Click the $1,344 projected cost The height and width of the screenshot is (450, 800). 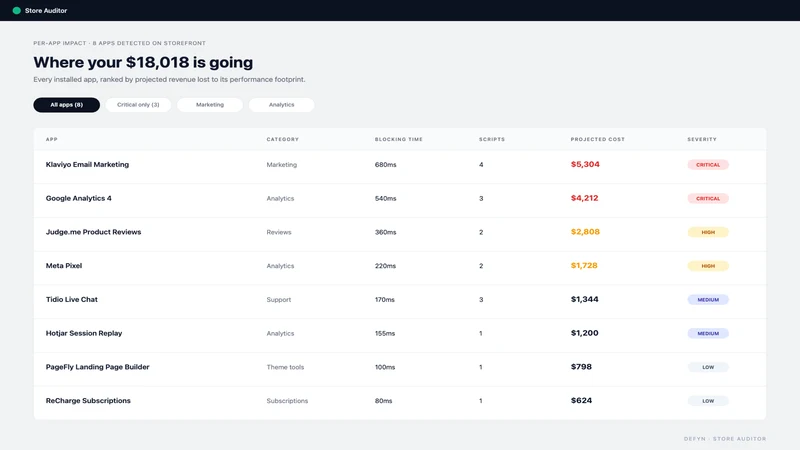click(x=584, y=299)
